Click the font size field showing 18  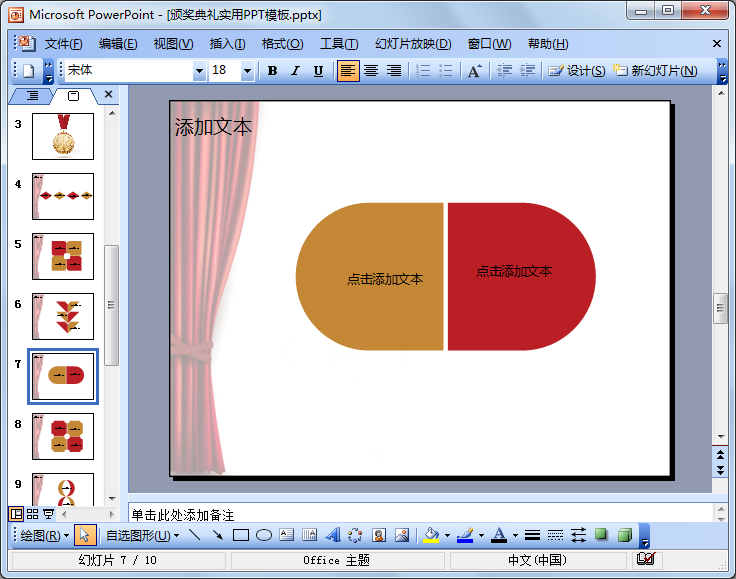point(225,71)
